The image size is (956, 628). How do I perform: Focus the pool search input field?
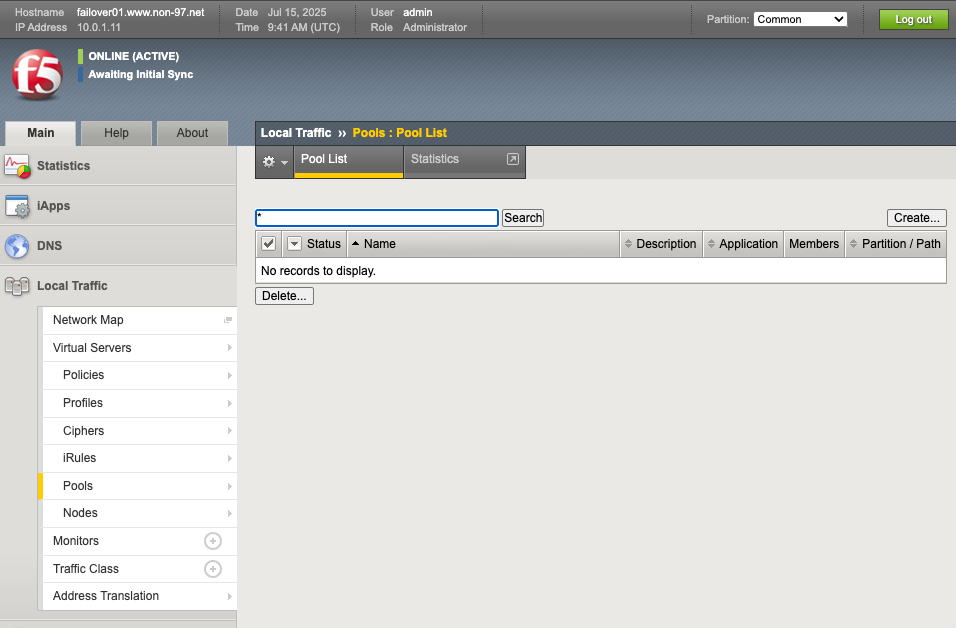click(377, 218)
